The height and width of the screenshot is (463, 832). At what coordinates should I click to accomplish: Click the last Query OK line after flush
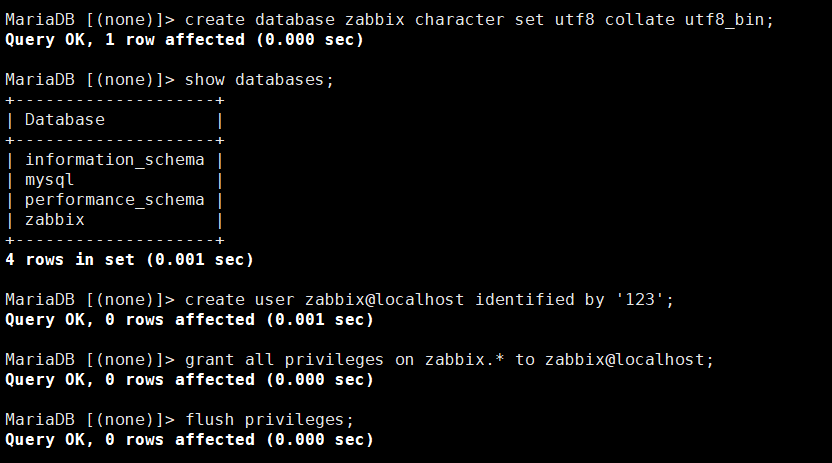click(x=189, y=440)
